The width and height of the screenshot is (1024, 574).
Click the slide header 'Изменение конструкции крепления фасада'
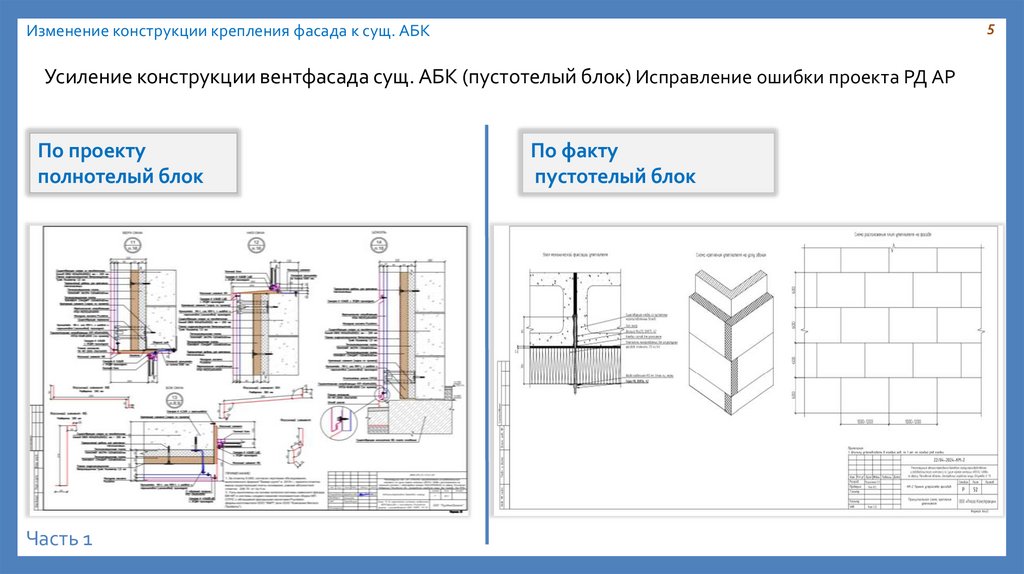(x=228, y=31)
